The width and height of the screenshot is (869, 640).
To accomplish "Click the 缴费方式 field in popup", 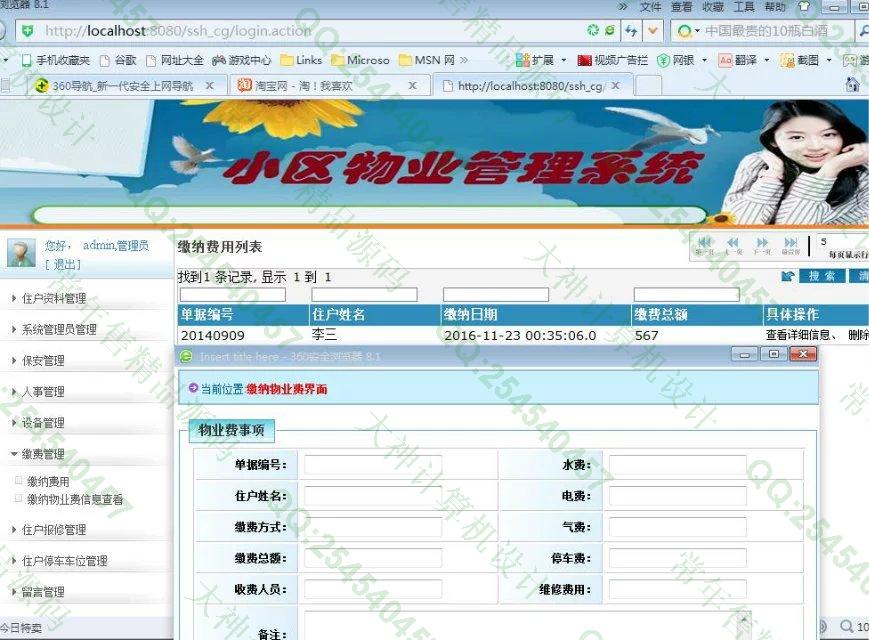I will pyautogui.click(x=372, y=526).
